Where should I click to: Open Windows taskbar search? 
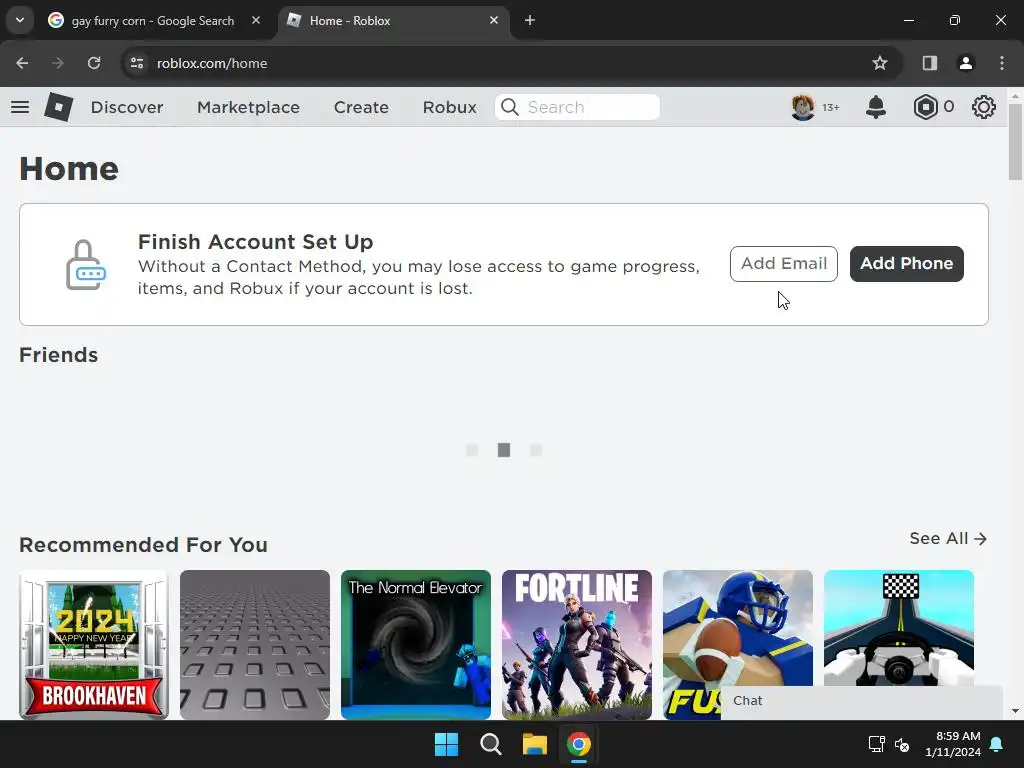click(490, 744)
